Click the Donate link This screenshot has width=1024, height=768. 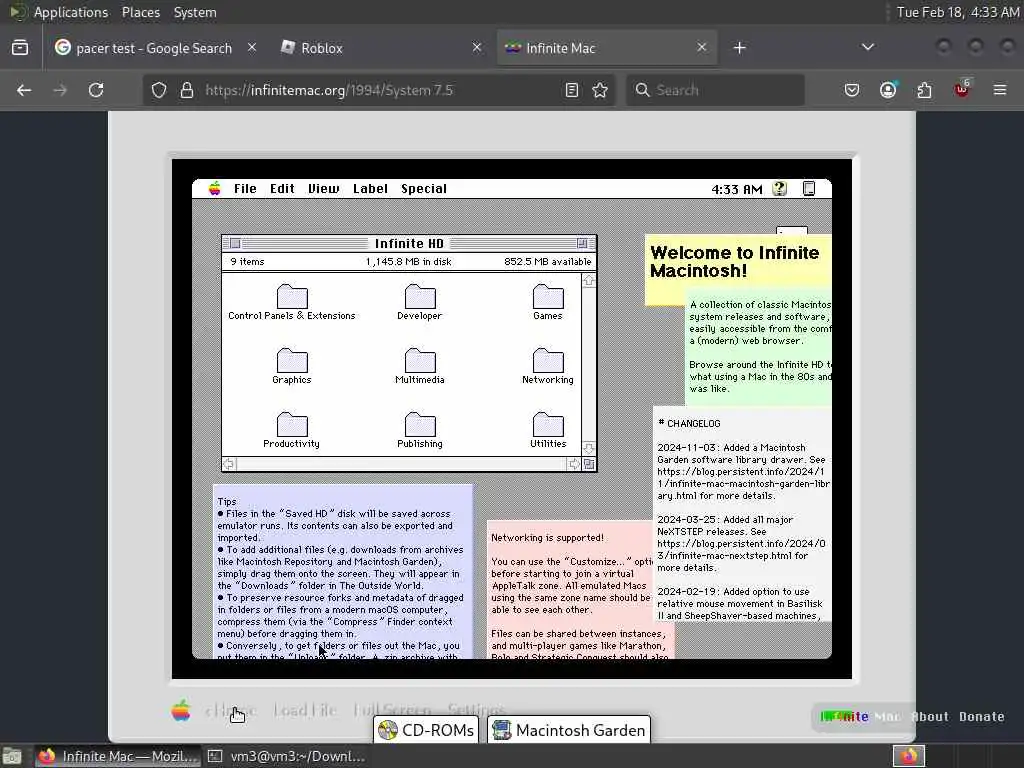coord(982,716)
